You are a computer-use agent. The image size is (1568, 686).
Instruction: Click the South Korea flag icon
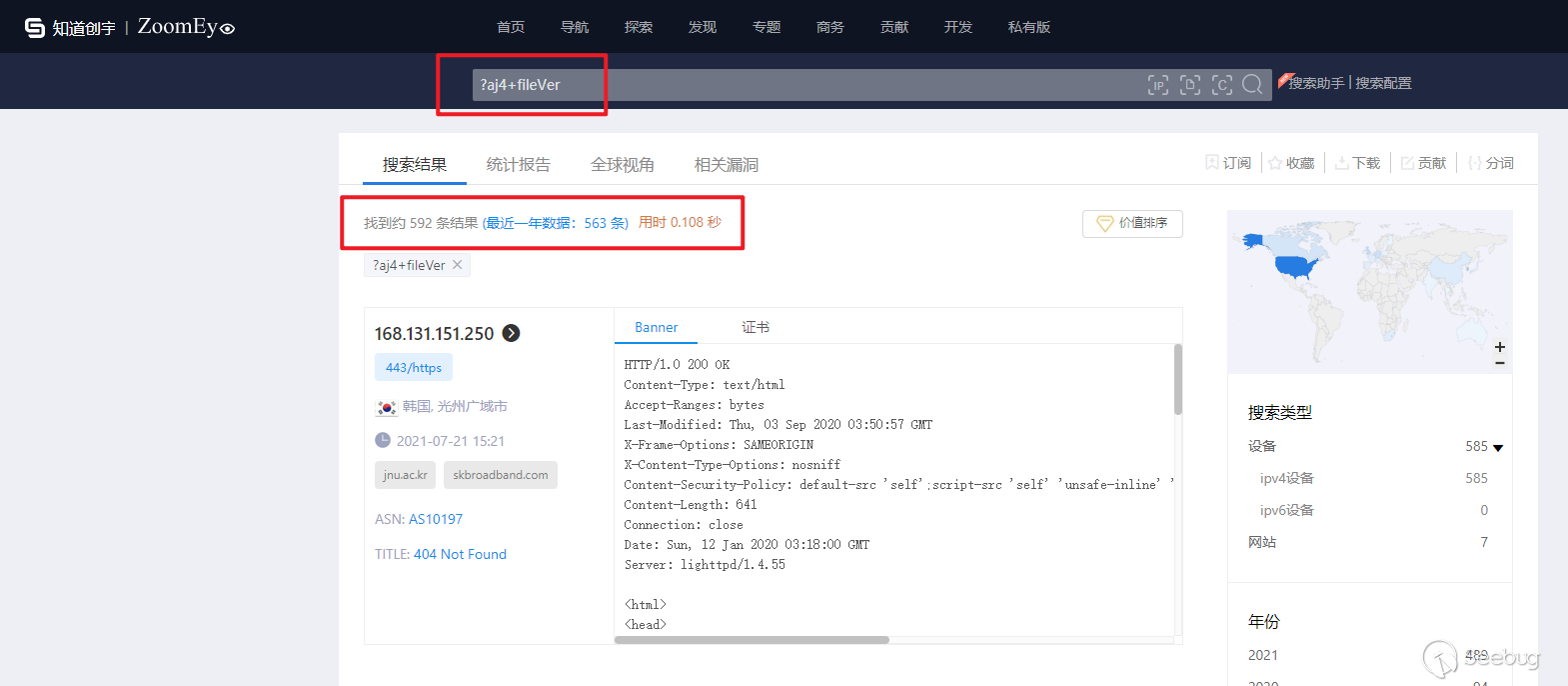386,407
